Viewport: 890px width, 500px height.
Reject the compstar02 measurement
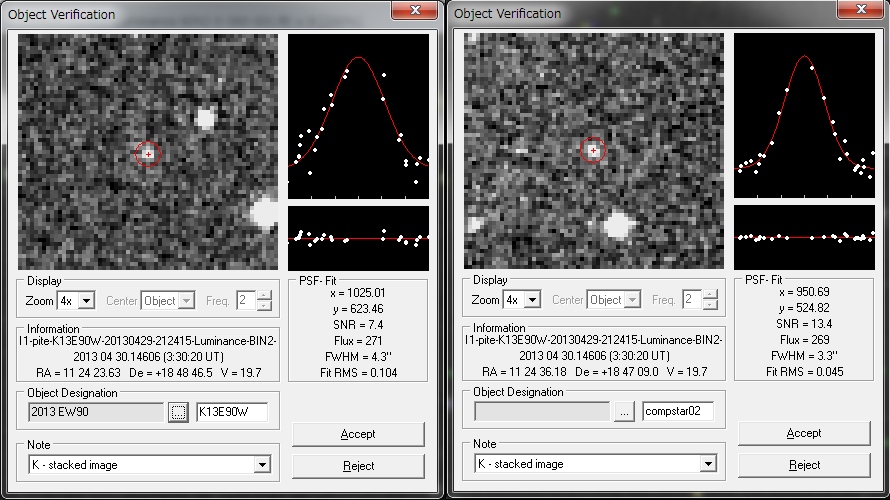804,465
